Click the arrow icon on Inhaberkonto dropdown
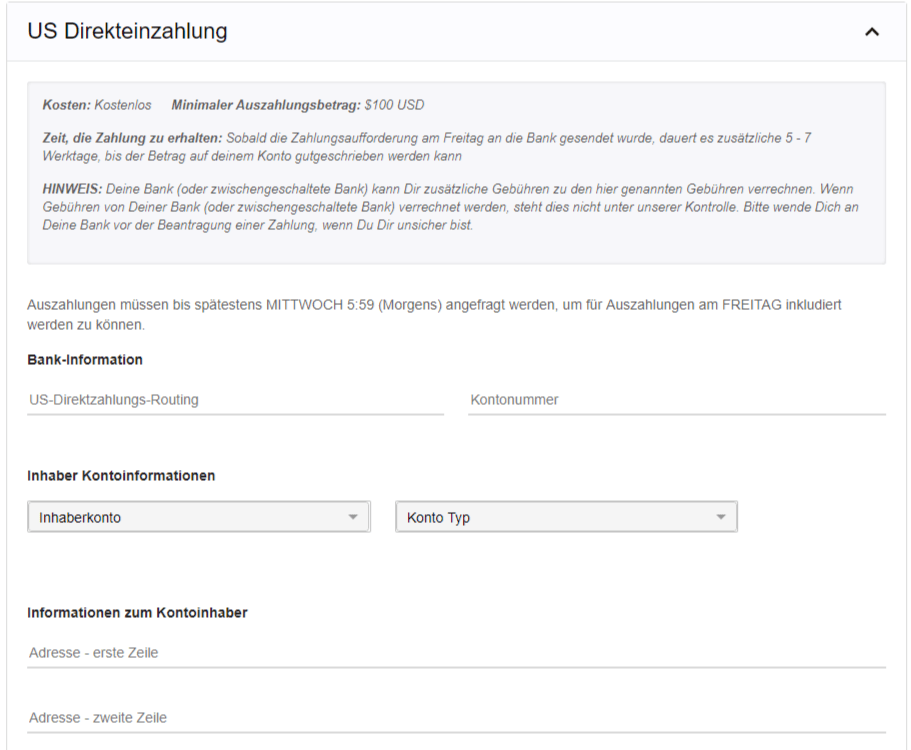This screenshot has width=911, height=750. (x=352, y=517)
